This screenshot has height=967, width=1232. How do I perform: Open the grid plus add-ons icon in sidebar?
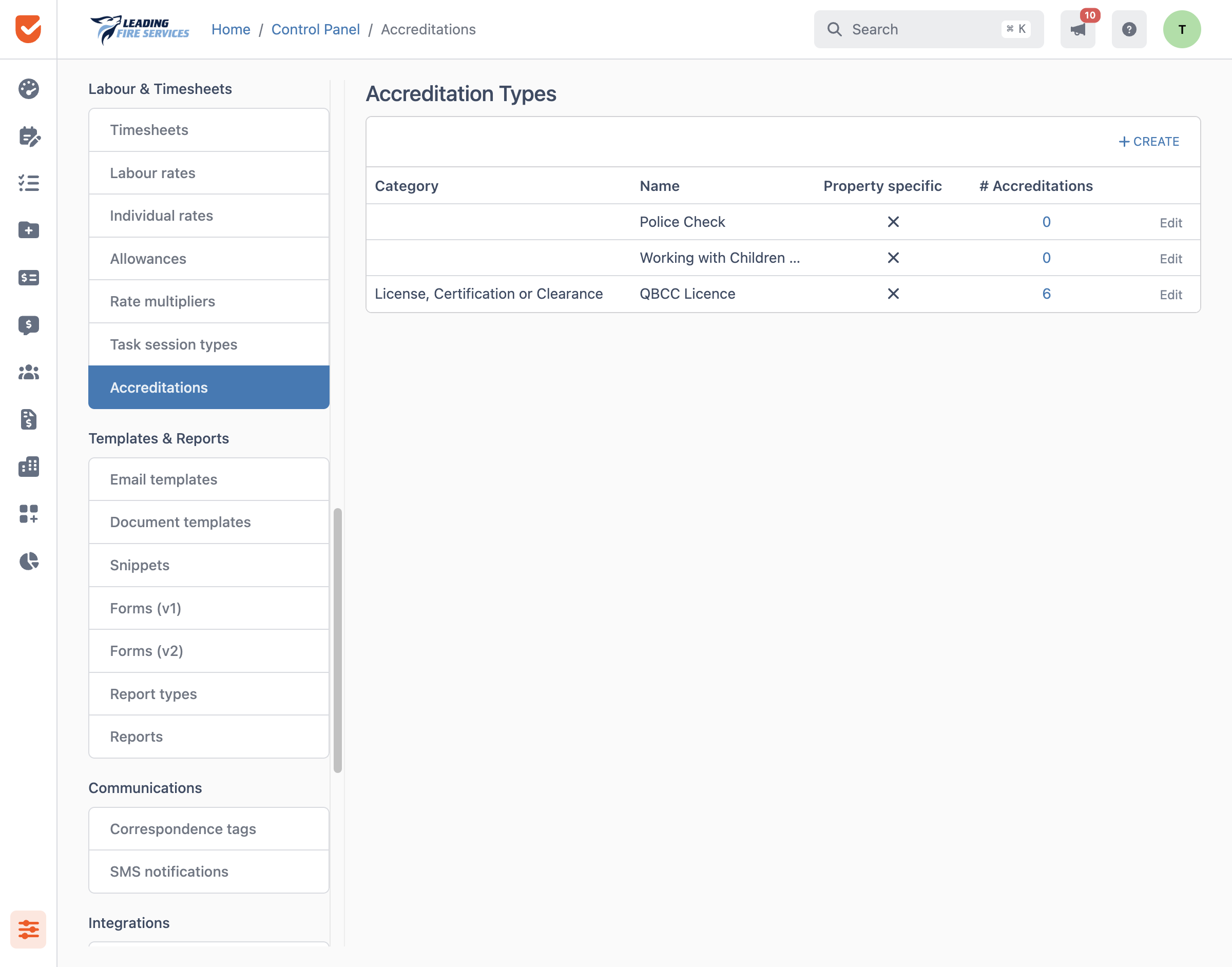coord(28,513)
